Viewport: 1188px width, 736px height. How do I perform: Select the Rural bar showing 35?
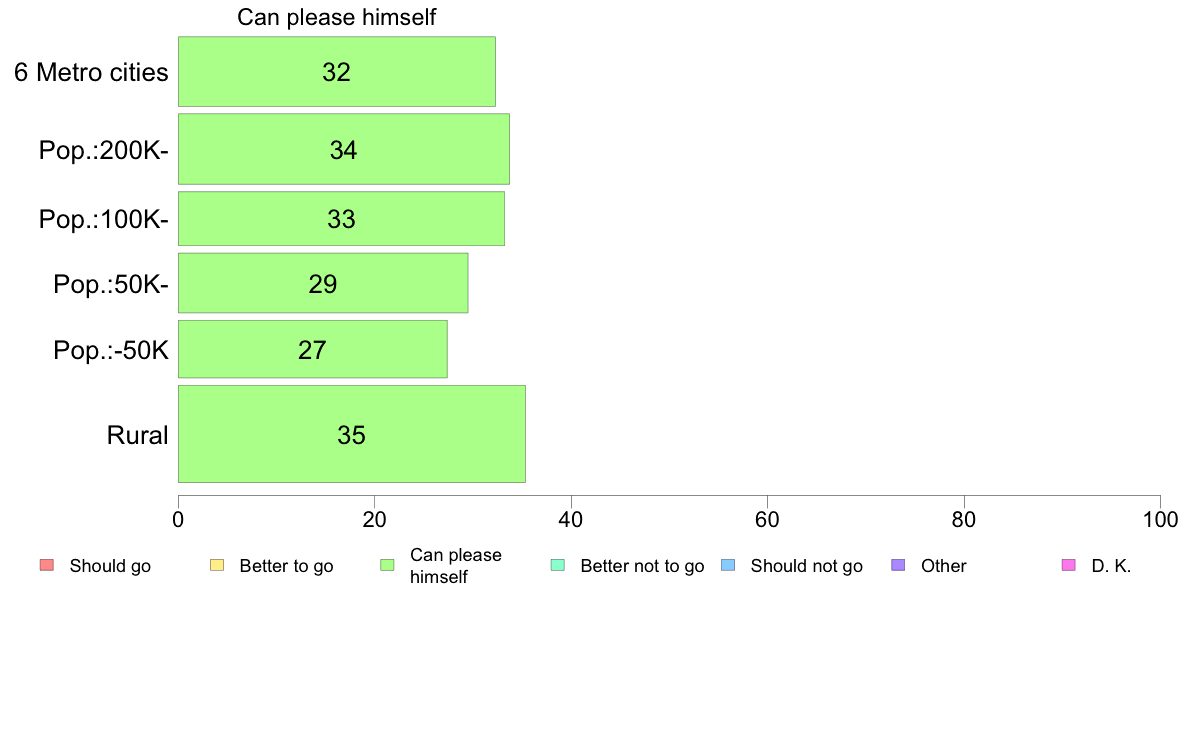point(352,434)
